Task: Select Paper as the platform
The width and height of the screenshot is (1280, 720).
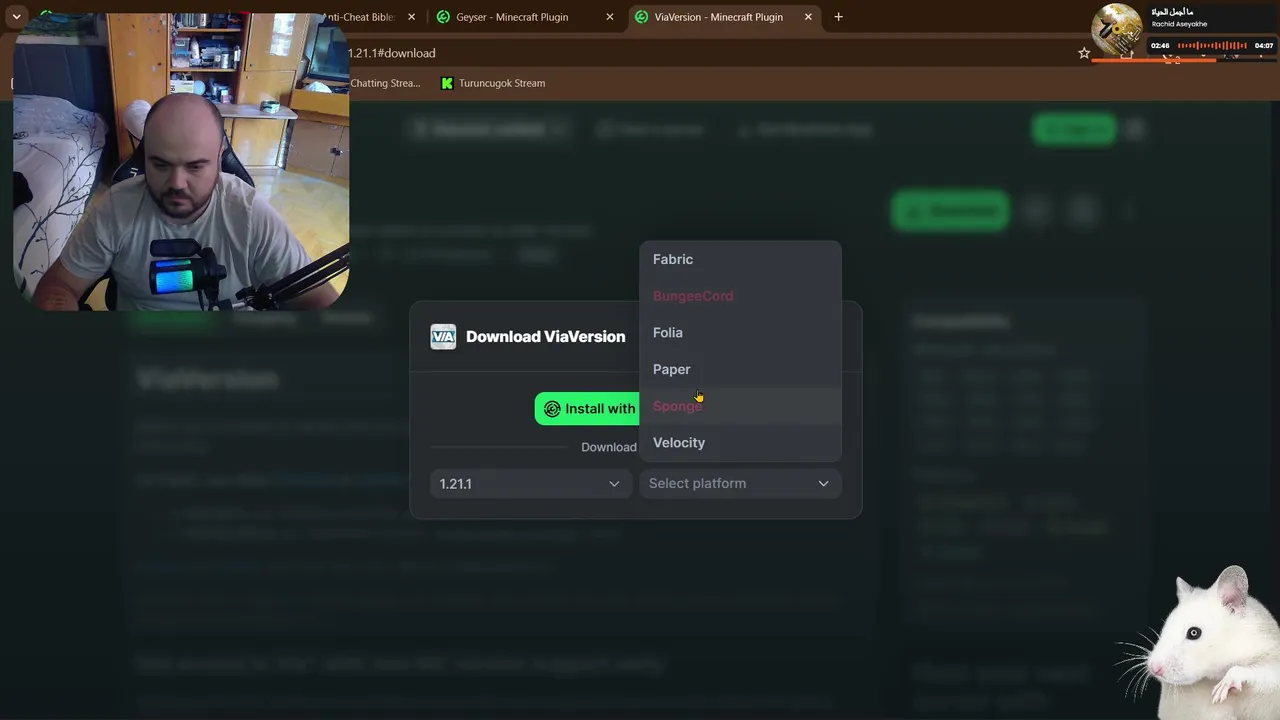Action: (x=740, y=369)
